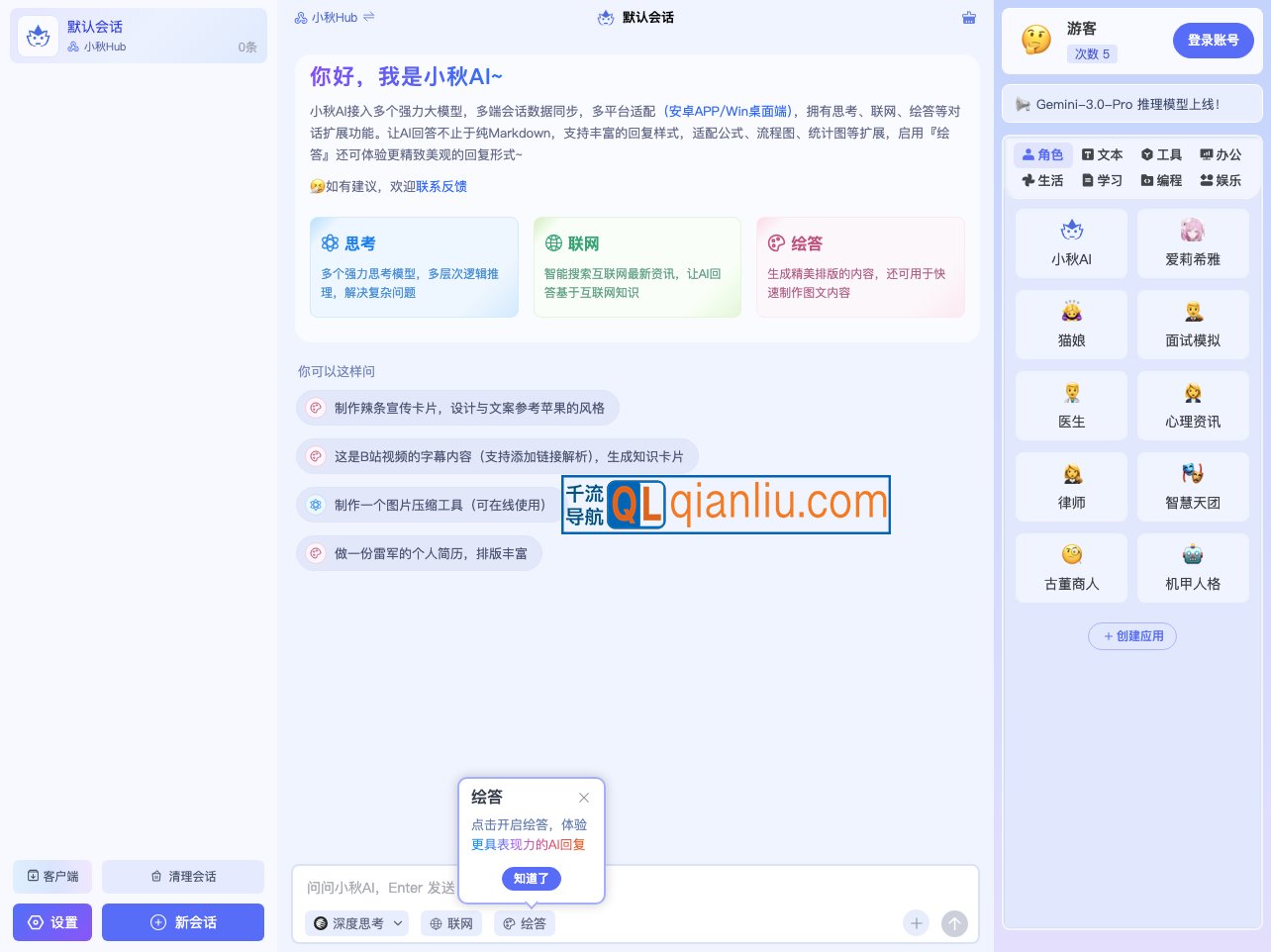Open the 爱莉希雅 role icon
The image size is (1271, 952).
click(1193, 242)
